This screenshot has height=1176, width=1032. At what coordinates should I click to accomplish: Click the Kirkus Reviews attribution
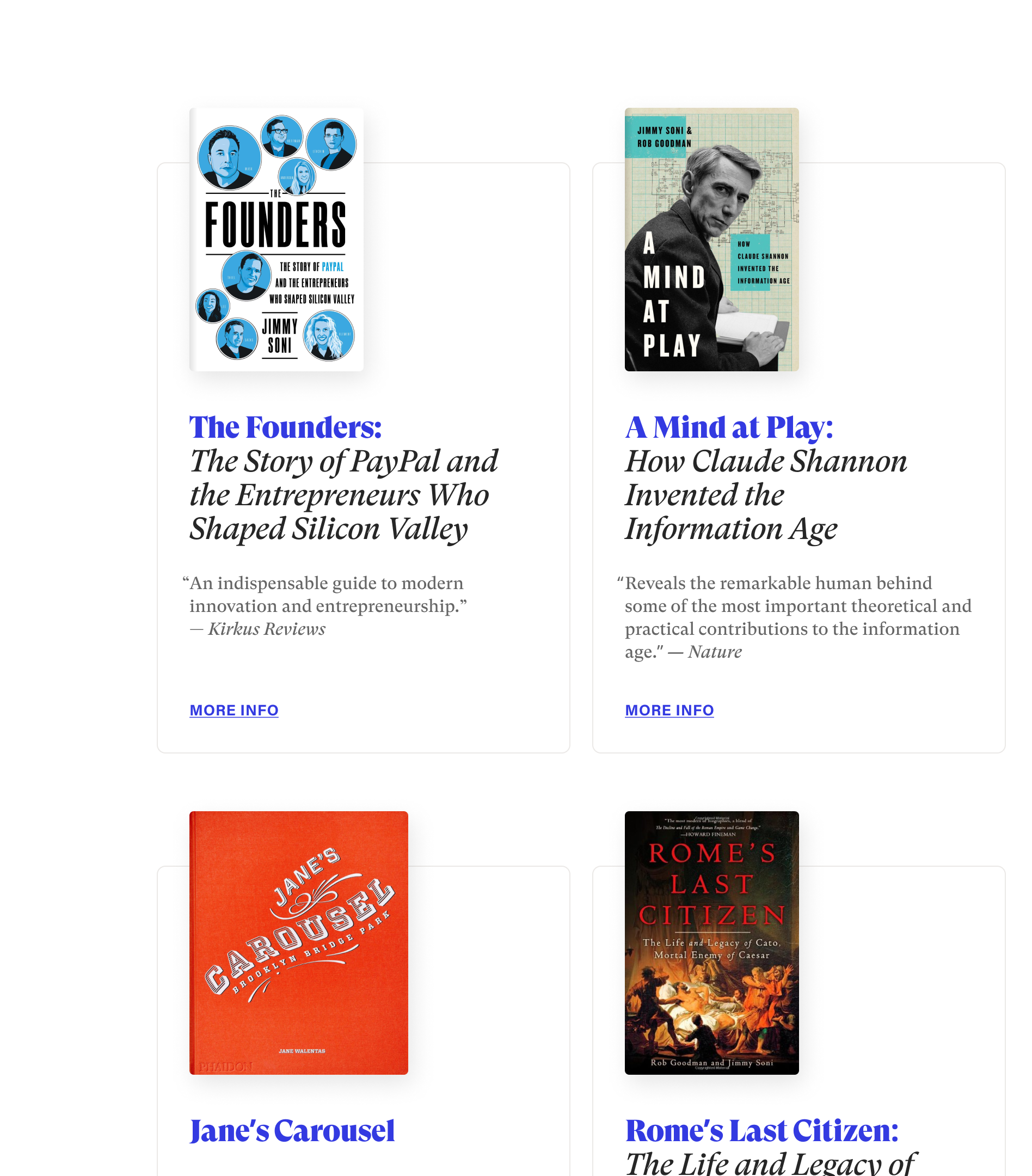266,629
